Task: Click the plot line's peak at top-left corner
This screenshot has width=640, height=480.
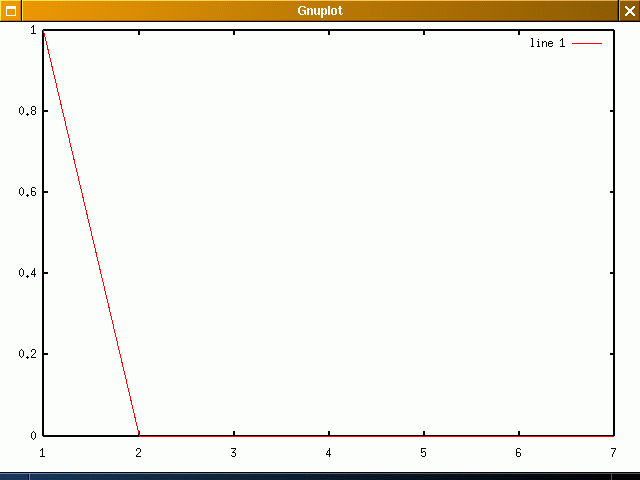Action: click(43, 31)
